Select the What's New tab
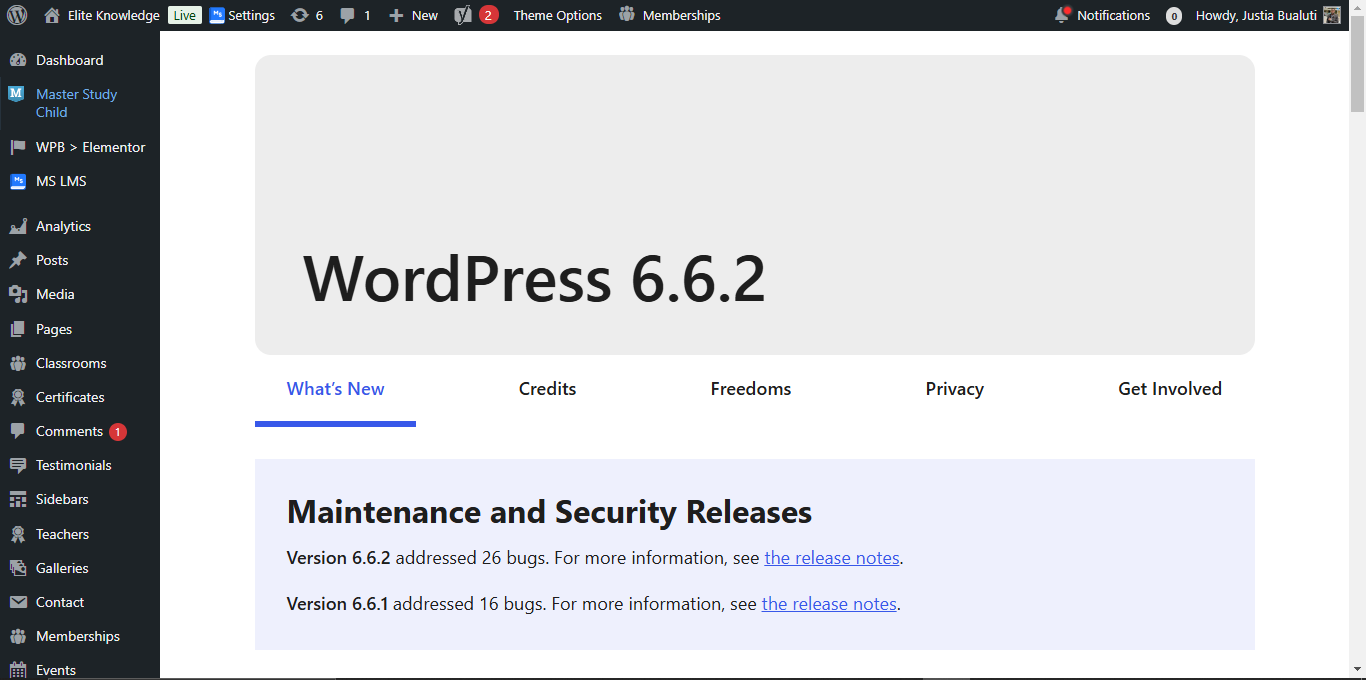1366x680 pixels. (335, 390)
